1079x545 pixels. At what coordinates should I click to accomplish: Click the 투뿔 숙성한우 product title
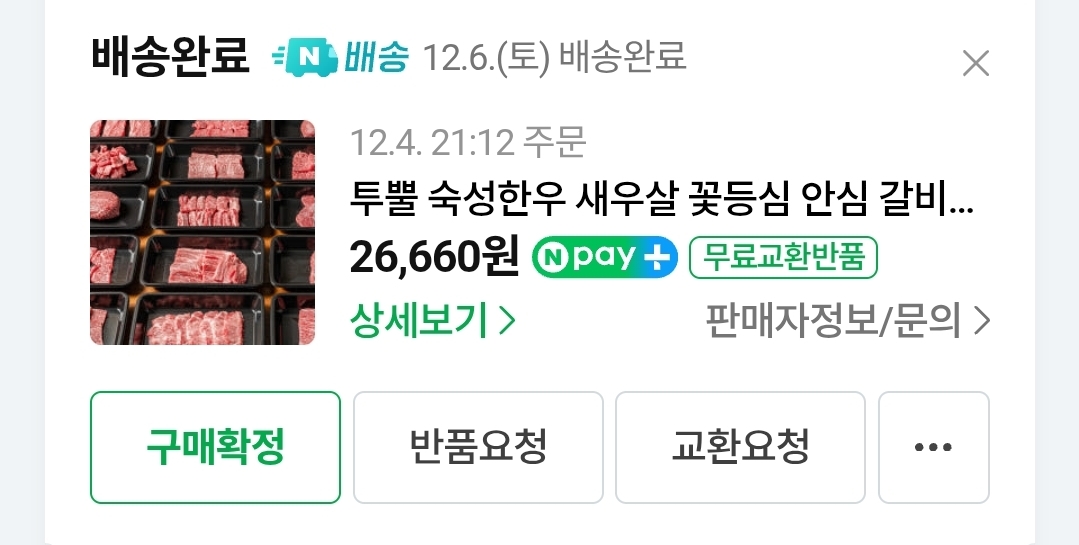(661, 199)
